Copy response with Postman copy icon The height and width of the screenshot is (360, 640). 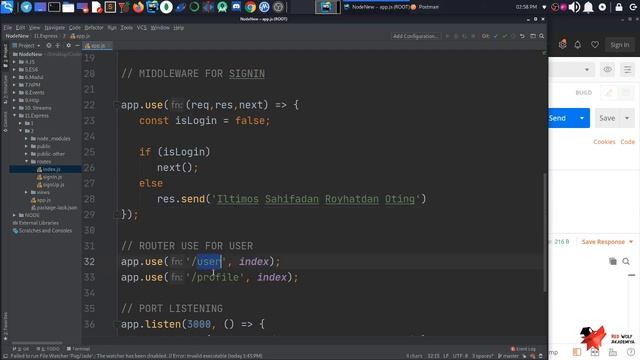(x=613, y=261)
